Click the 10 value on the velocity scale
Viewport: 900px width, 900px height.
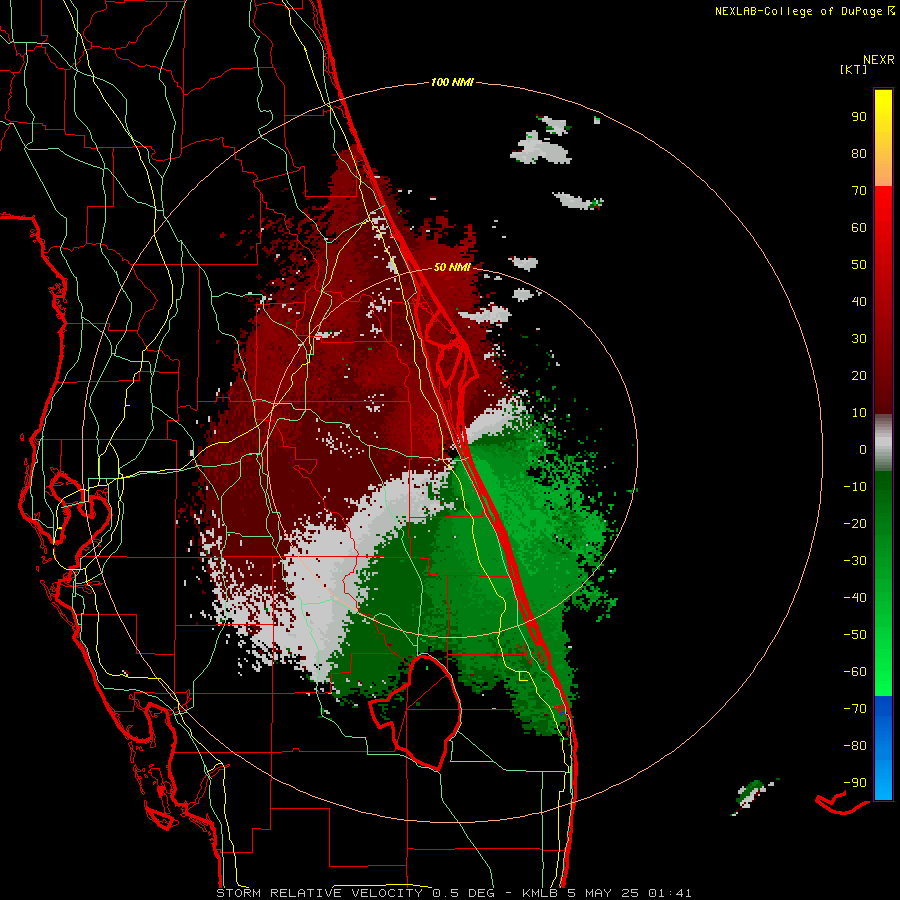pyautogui.click(x=859, y=413)
